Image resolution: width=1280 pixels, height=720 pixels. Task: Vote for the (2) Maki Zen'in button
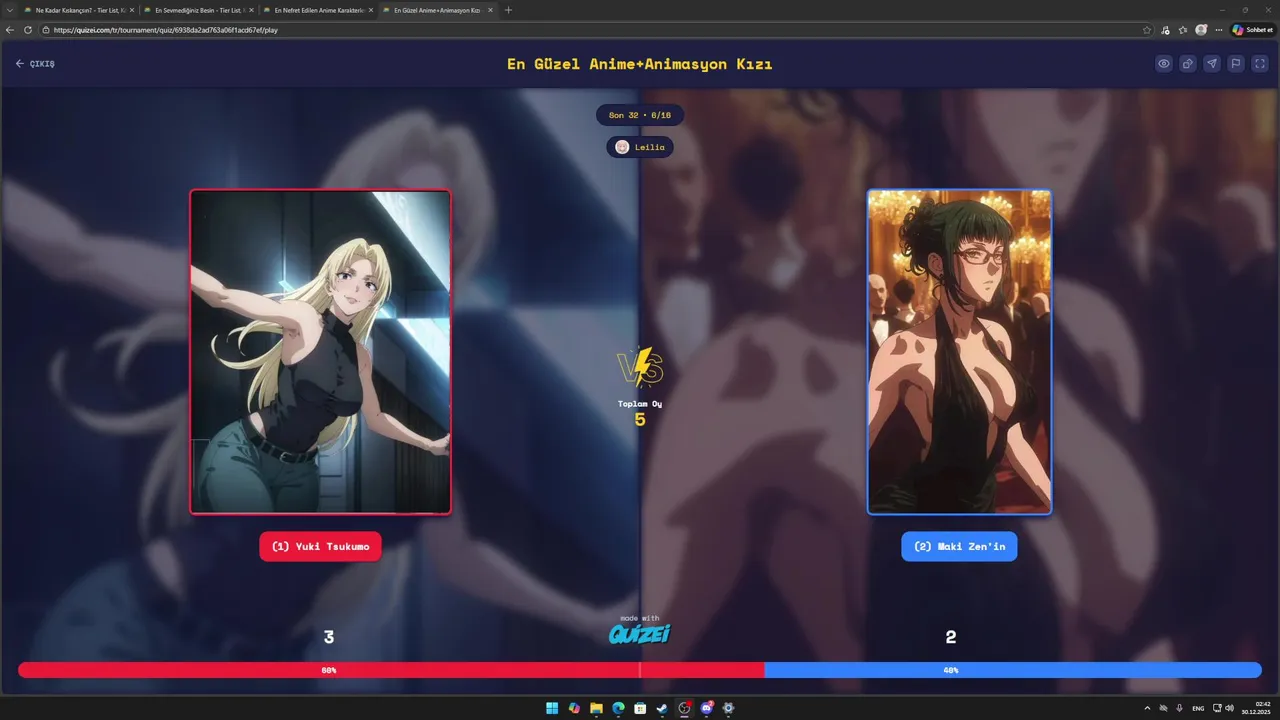click(959, 546)
